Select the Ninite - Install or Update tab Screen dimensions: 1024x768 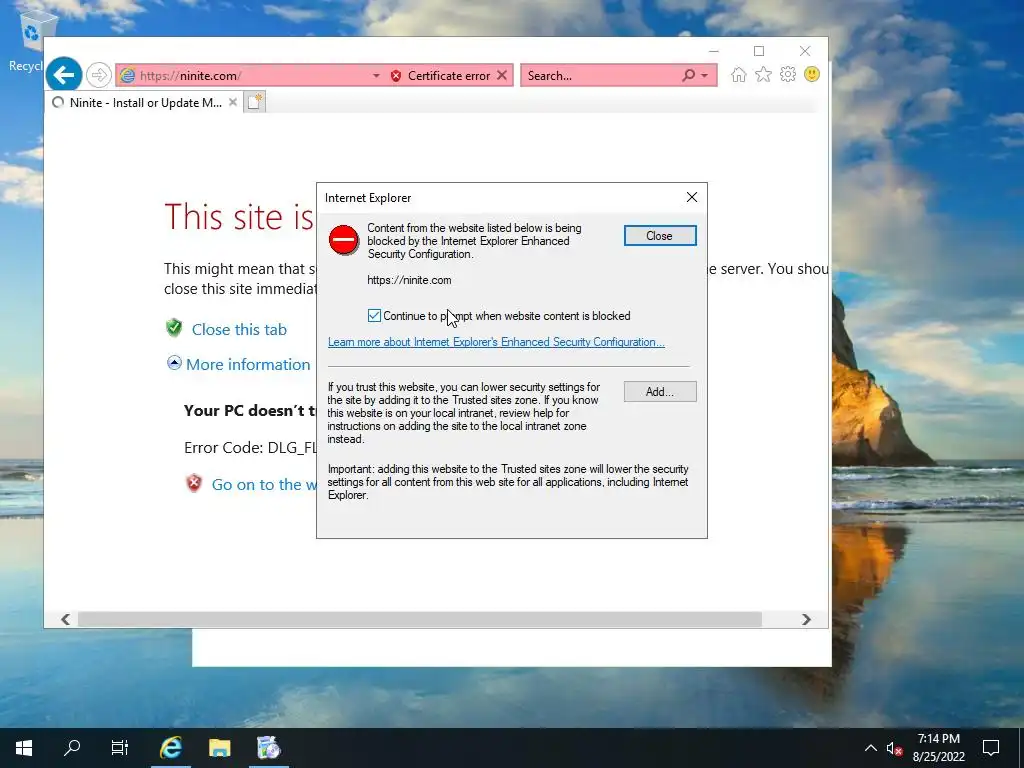tap(145, 103)
